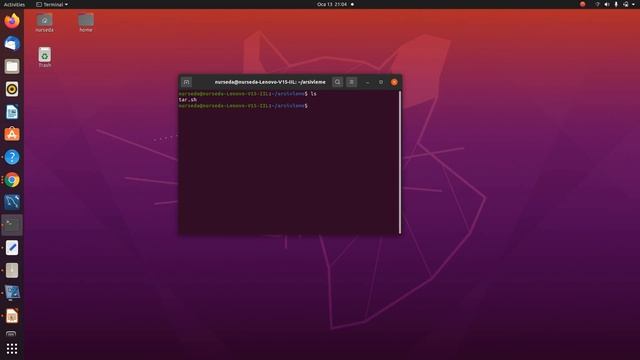Maximize the terminal window
The image size is (640, 360).
point(381,82)
